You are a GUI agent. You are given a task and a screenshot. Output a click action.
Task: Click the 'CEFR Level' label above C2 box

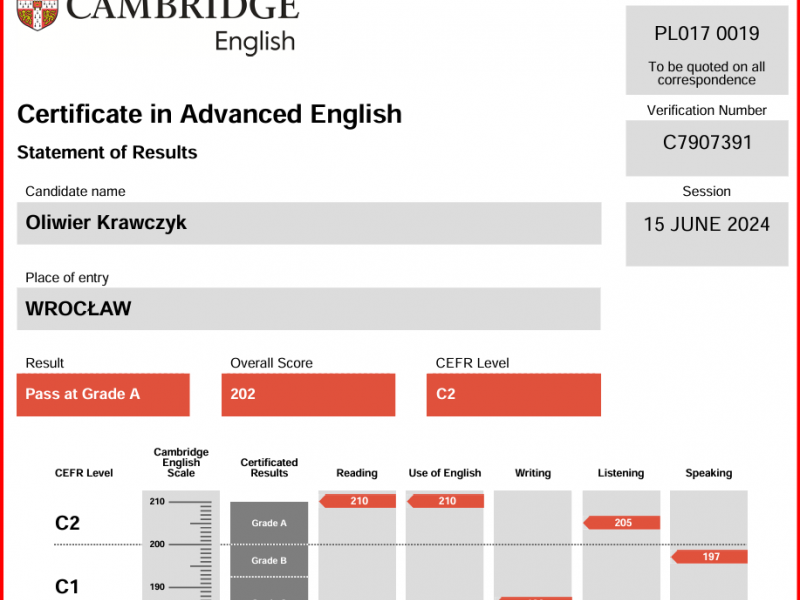coord(472,363)
